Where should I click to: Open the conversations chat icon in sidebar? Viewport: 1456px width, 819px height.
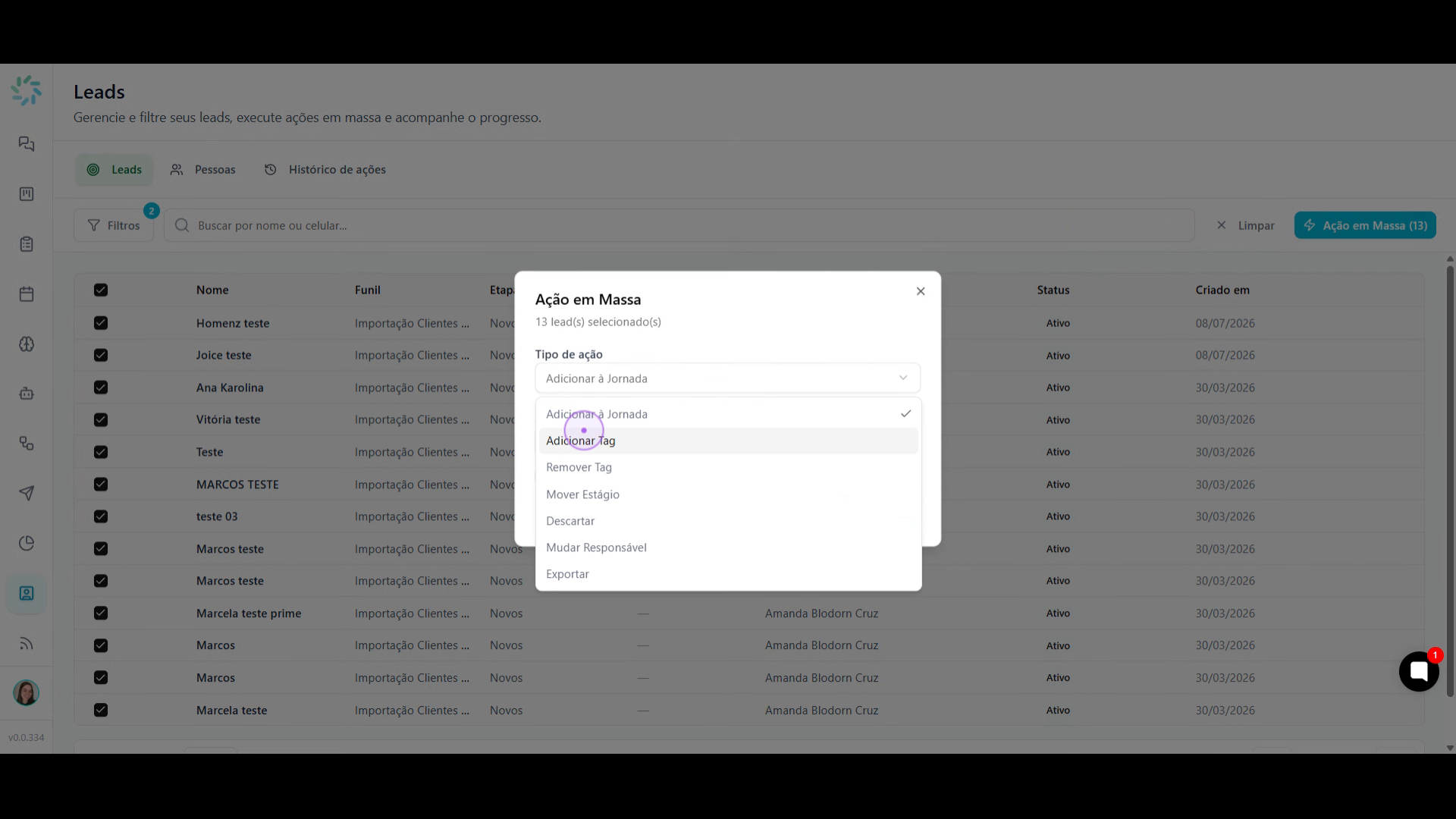27,144
